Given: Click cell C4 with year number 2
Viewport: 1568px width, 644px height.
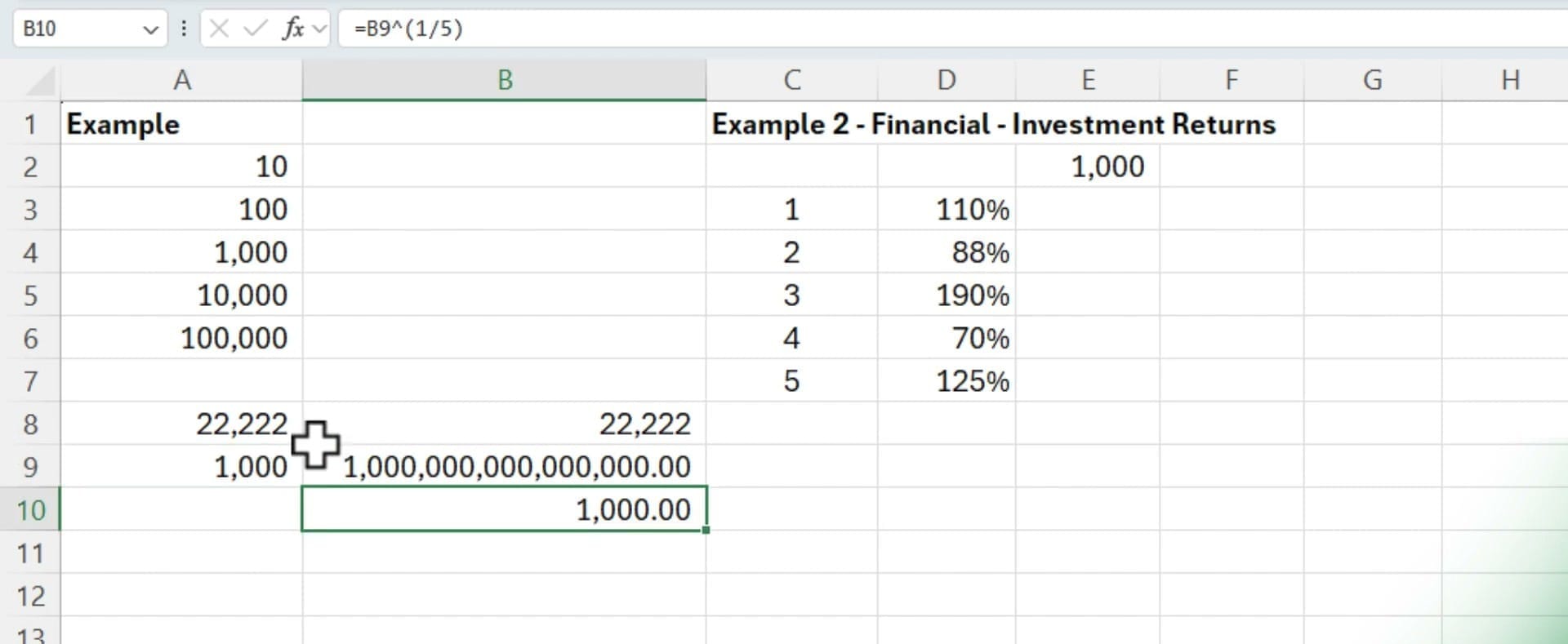Looking at the screenshot, I should 792,252.
